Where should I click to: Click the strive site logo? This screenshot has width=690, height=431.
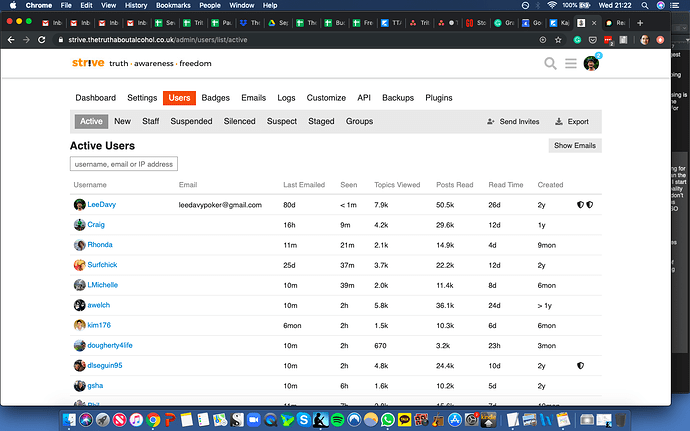point(88,63)
